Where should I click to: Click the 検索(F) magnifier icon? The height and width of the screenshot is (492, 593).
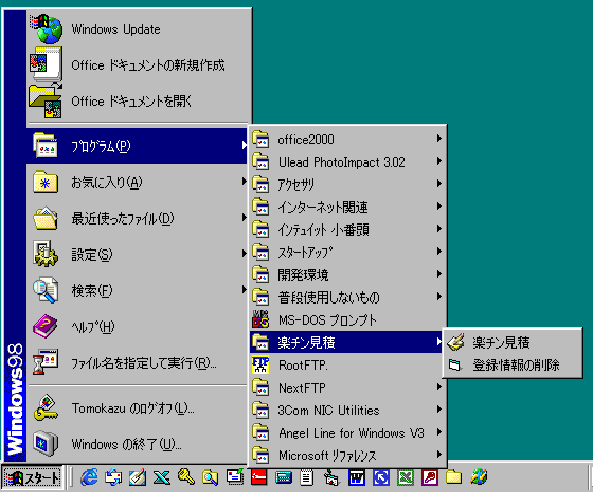click(45, 290)
